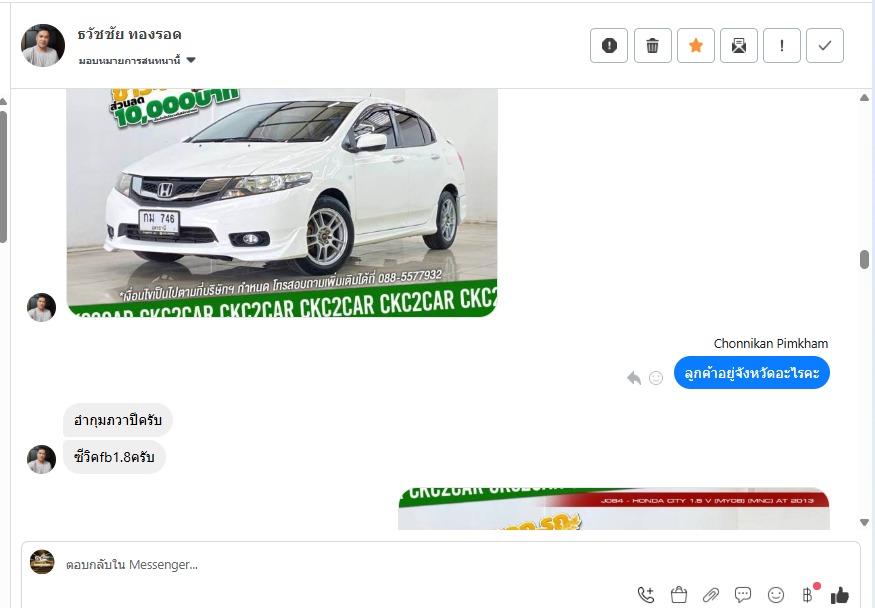Open the customer name ธวัชชัย ทองรอด
The height and width of the screenshot is (608, 875).
(129, 35)
